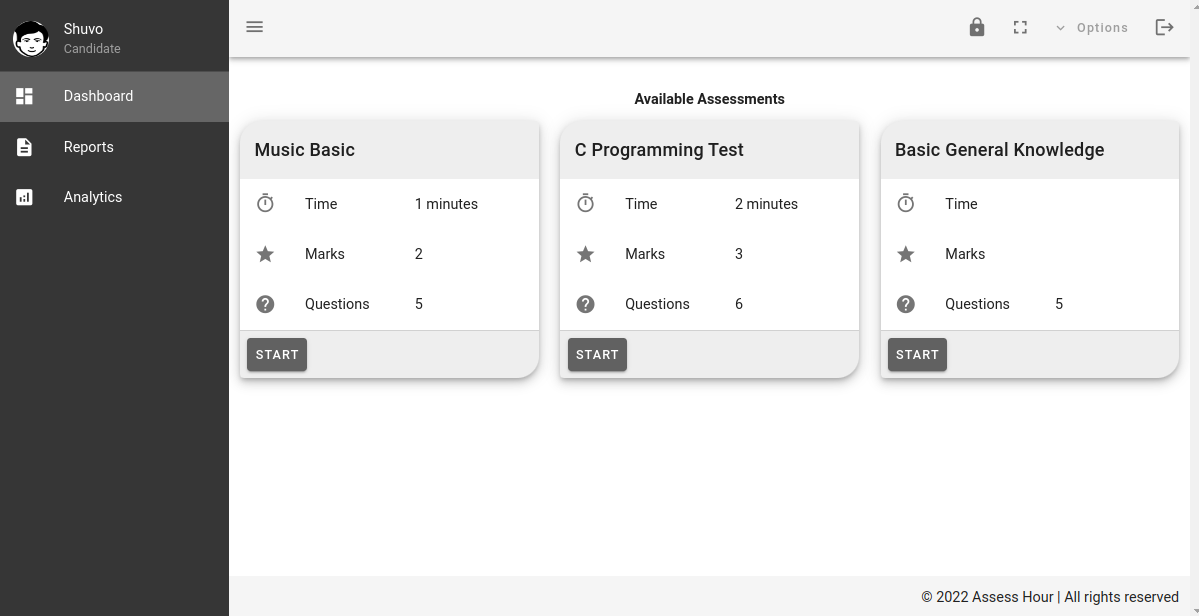Select the Dashboard grid icon
Image resolution: width=1199 pixels, height=616 pixels.
(x=24, y=96)
